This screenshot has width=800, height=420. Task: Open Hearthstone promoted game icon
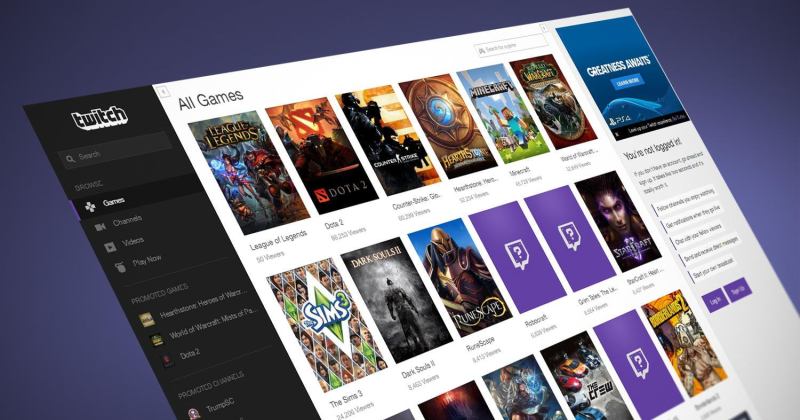147,320
